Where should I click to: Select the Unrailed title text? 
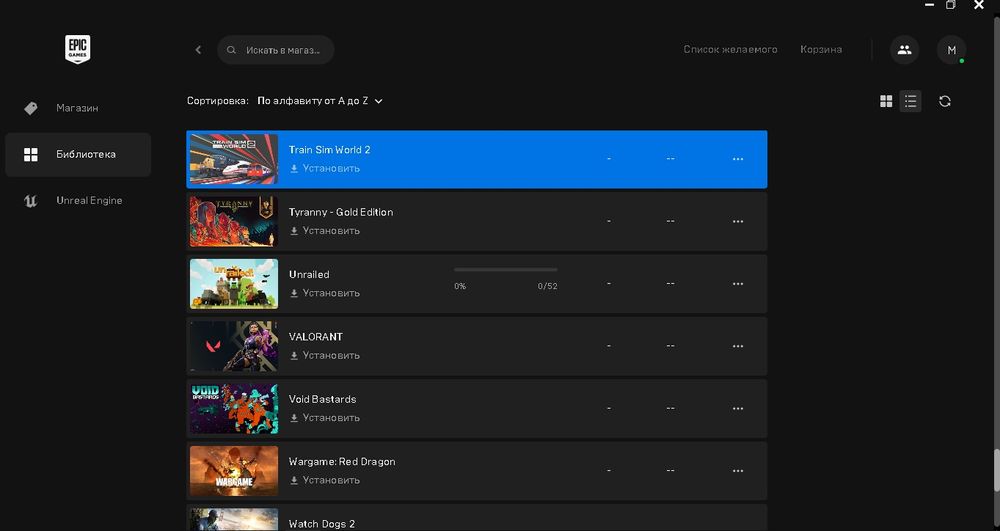309,275
